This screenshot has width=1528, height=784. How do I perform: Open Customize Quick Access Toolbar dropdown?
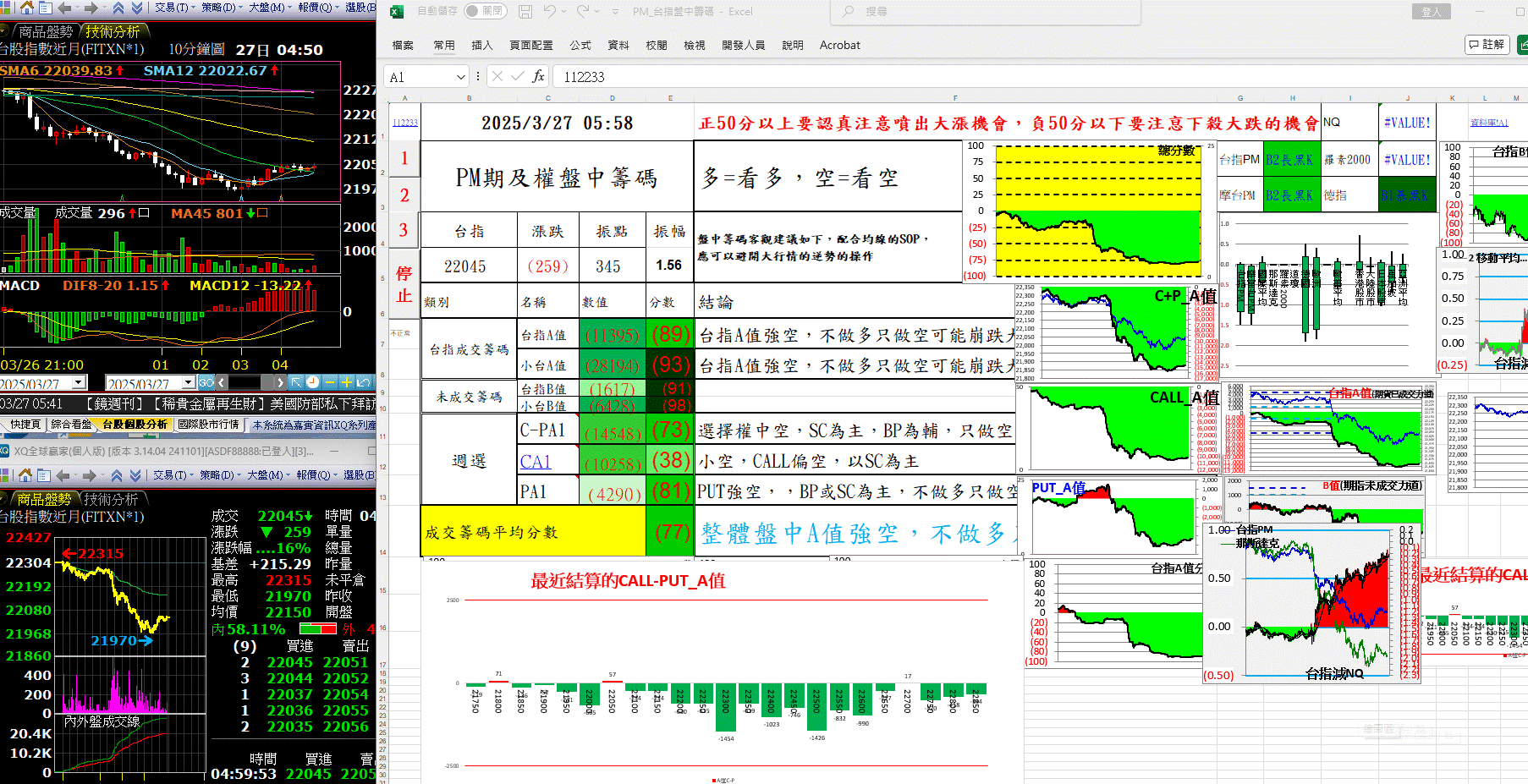[615, 11]
